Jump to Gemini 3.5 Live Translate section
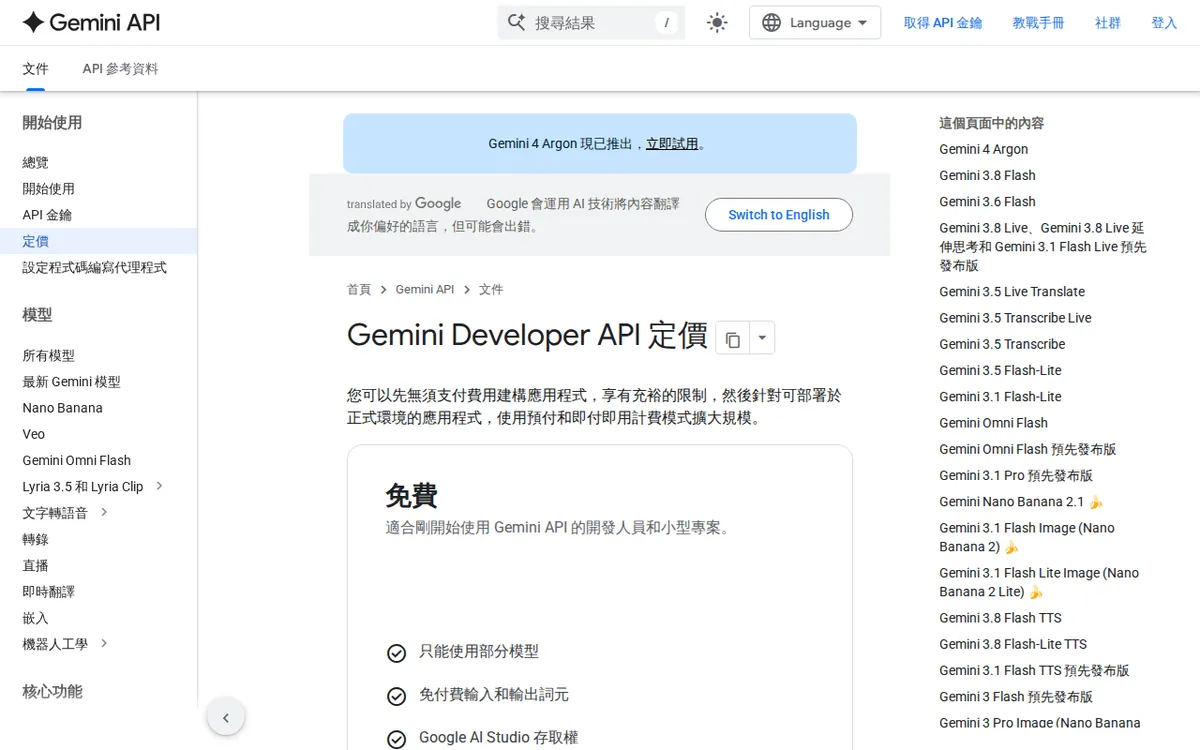This screenshot has height=750, width=1200. pyautogui.click(x=1012, y=291)
